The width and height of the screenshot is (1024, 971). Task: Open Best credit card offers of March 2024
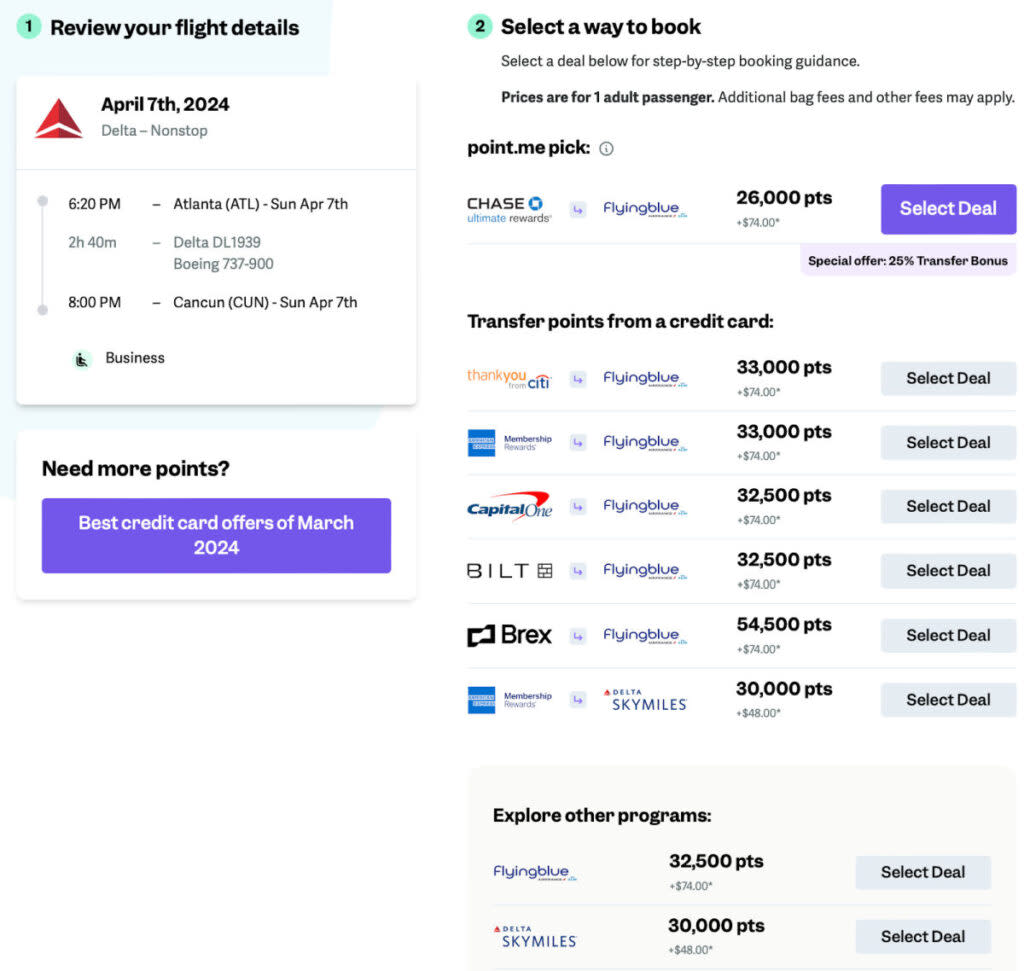(216, 535)
